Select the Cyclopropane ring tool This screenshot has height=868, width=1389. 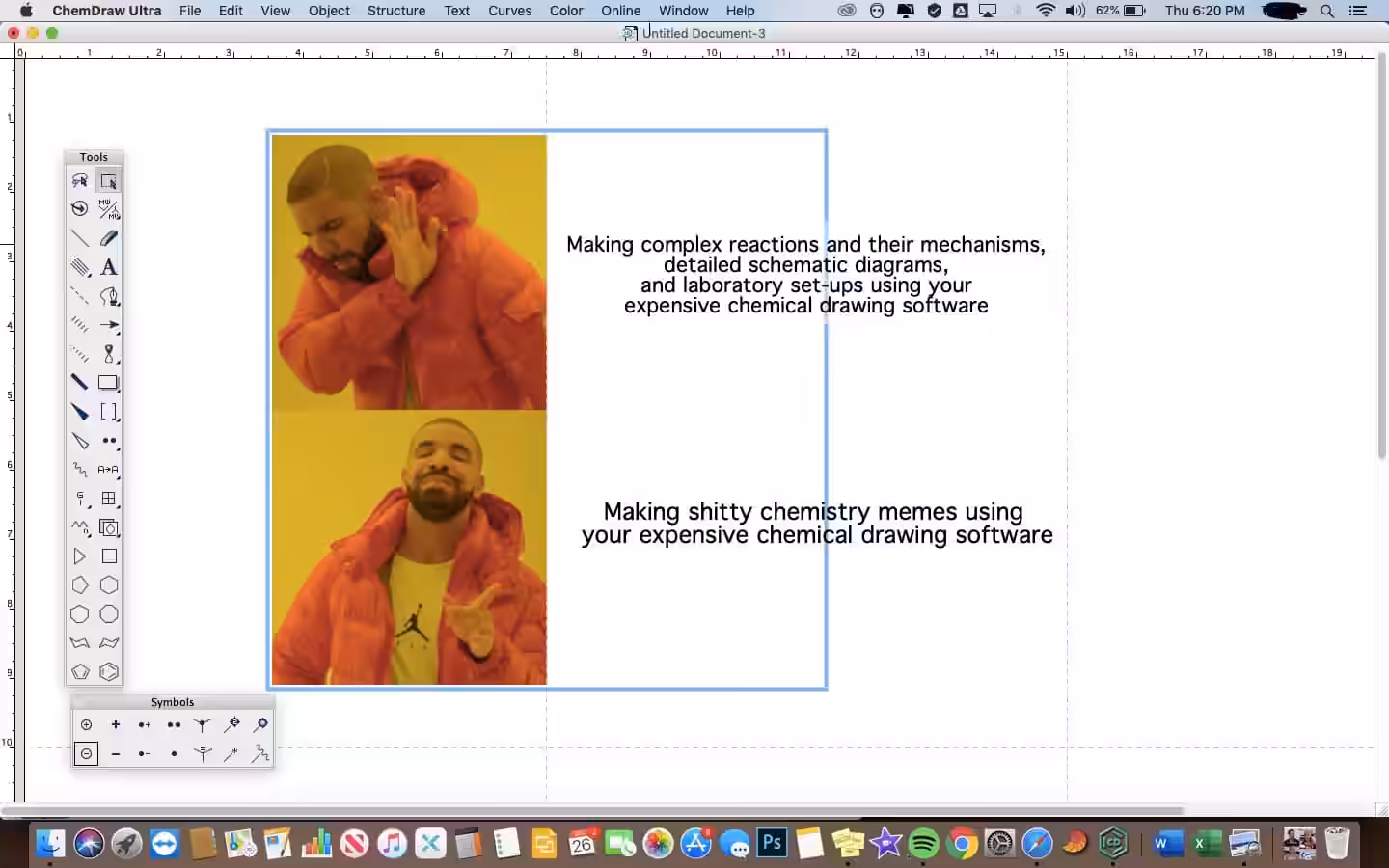[80, 556]
